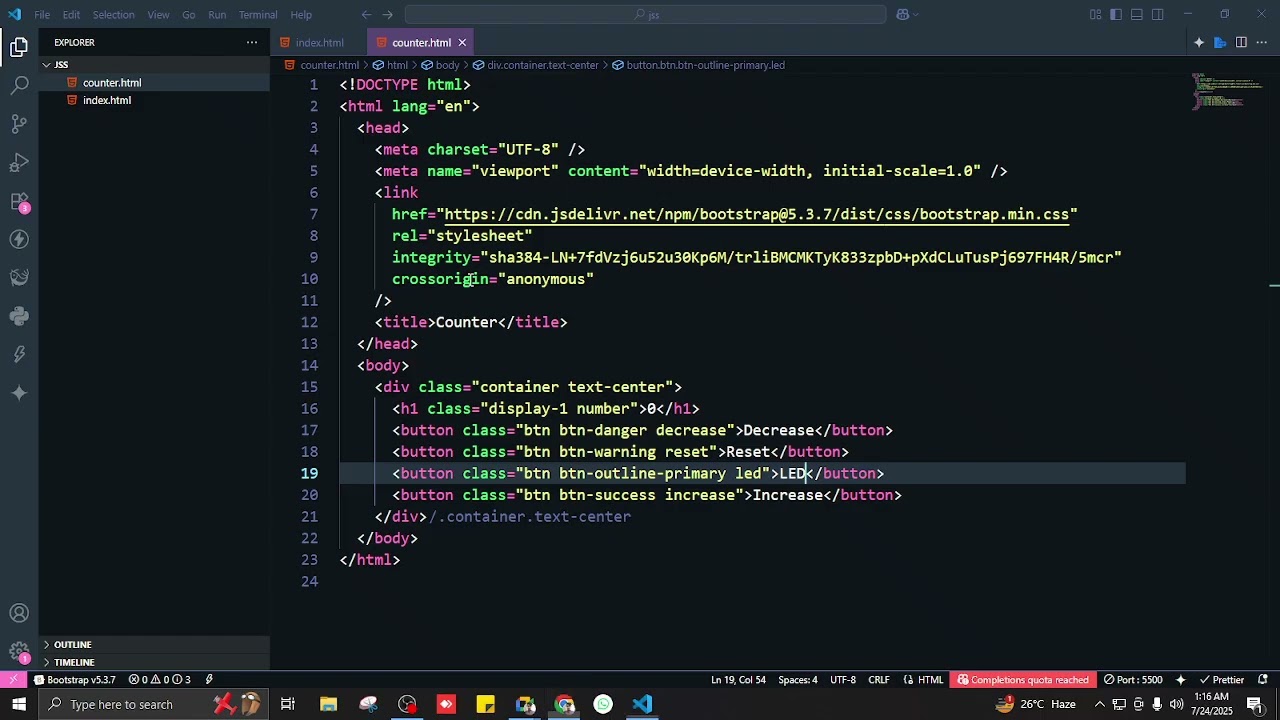1280x720 pixels.
Task: Open the Thunder Client lightning icon in activity bar
Action: coord(19,239)
